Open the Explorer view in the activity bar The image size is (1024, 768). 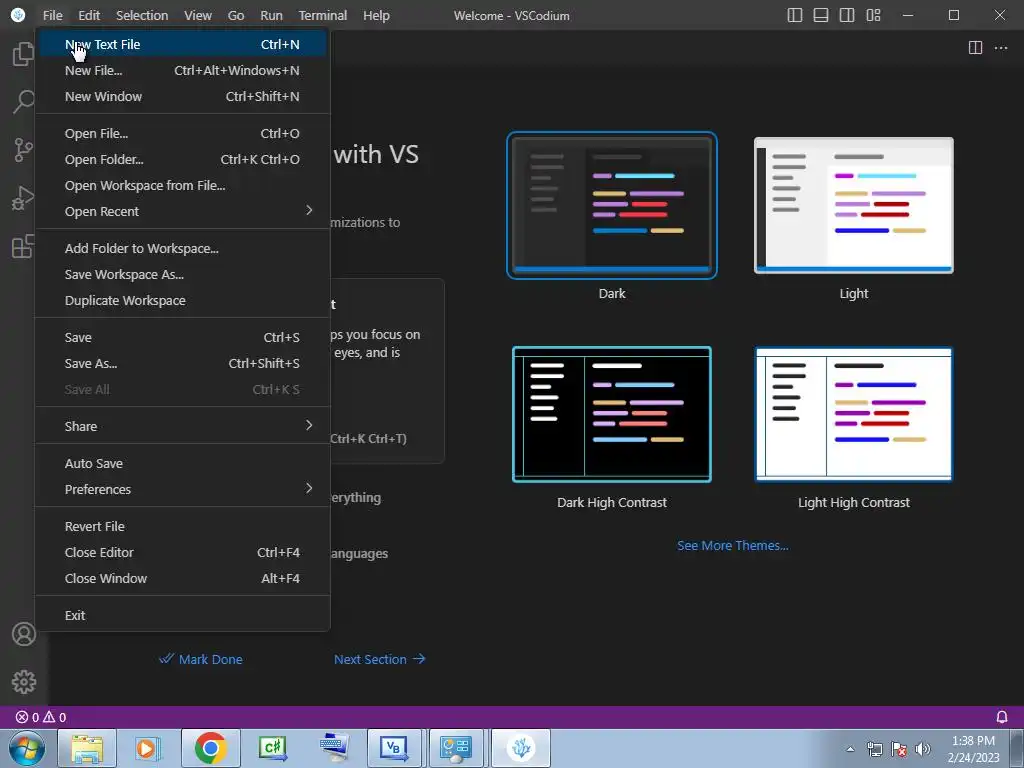pos(24,54)
